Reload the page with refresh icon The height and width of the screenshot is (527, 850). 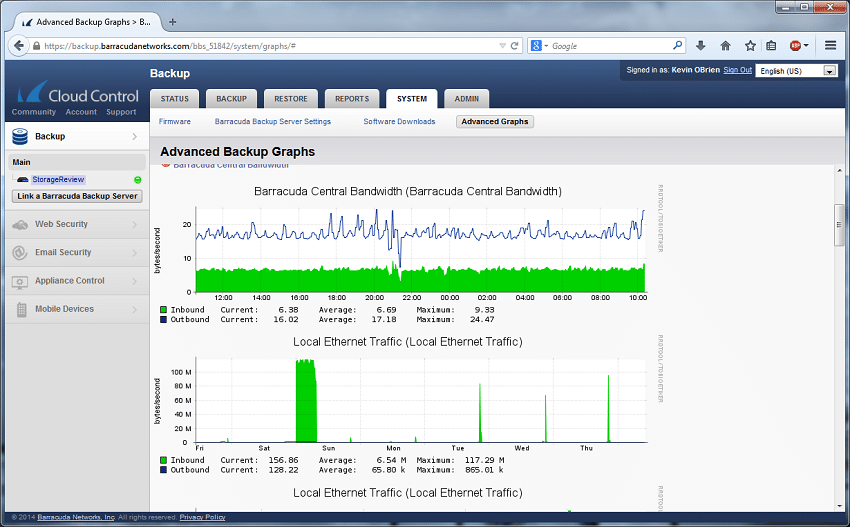[x=514, y=46]
